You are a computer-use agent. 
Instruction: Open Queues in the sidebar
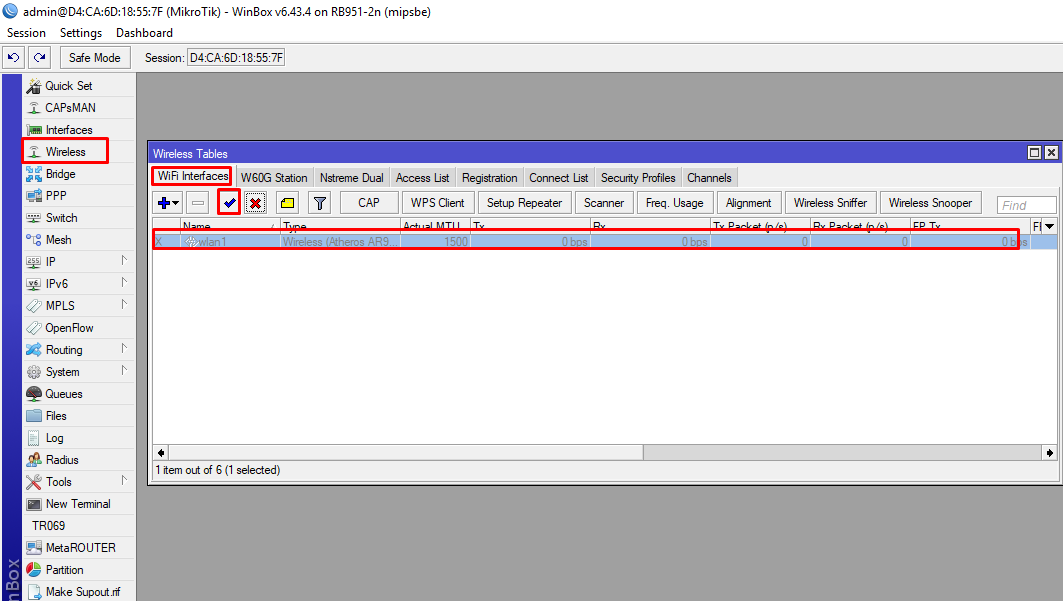pyautogui.click(x=79, y=394)
